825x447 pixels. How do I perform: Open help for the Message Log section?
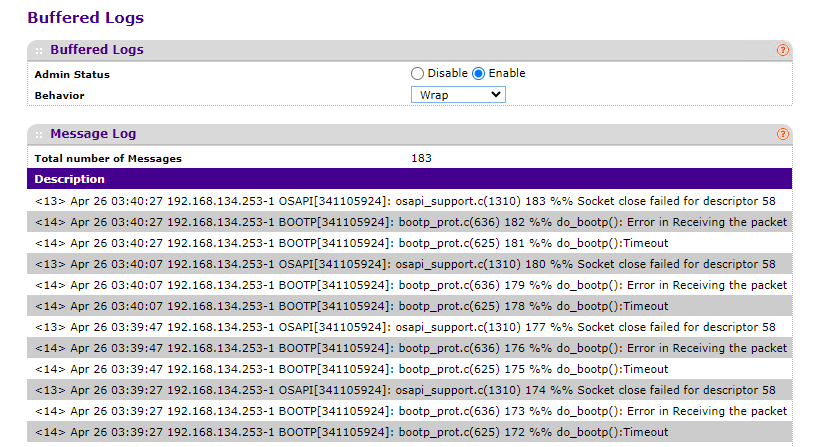[x=782, y=134]
